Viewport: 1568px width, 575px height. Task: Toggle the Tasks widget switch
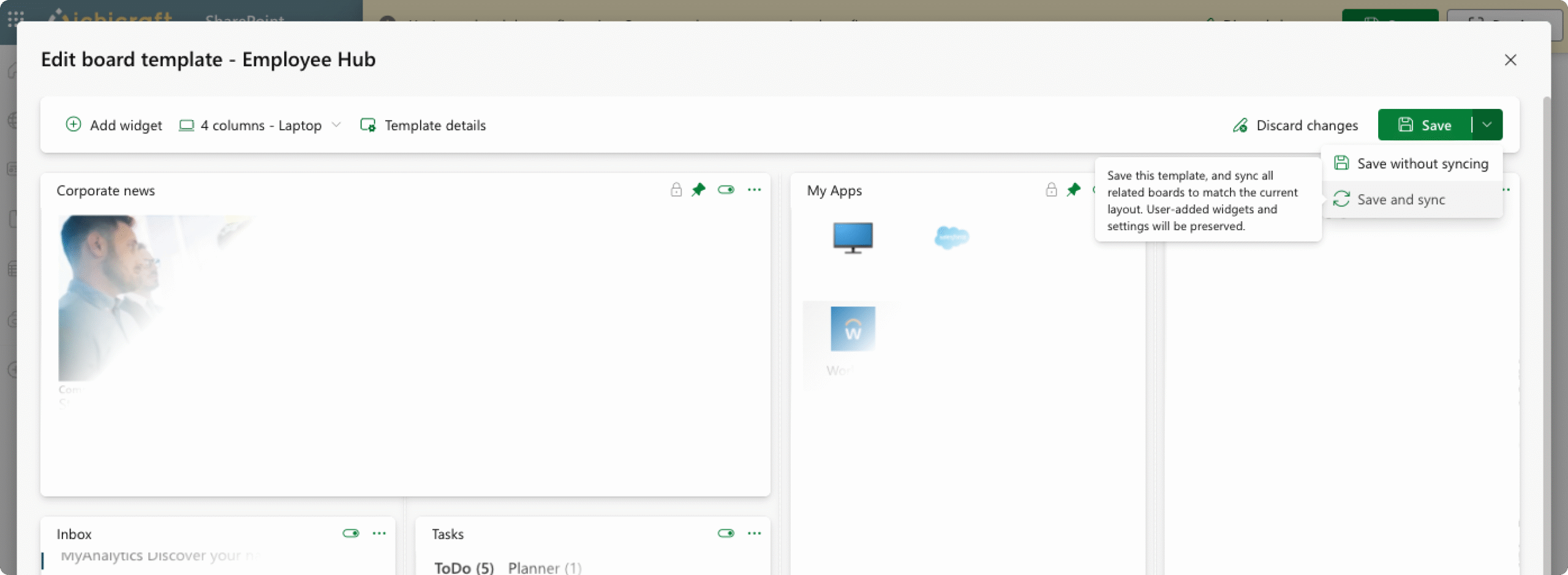click(726, 533)
